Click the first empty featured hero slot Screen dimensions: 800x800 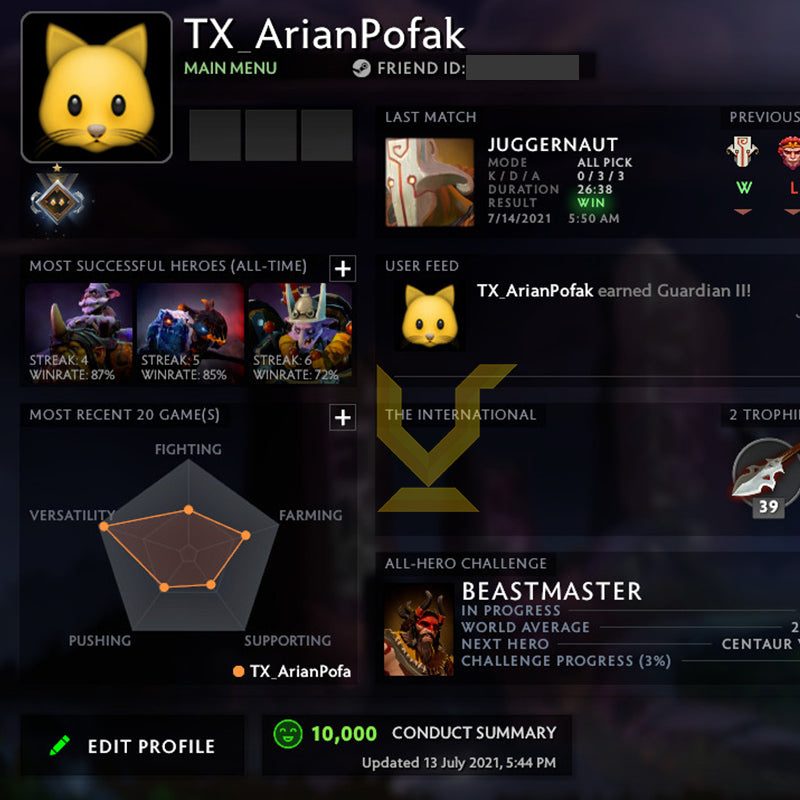coord(215,135)
